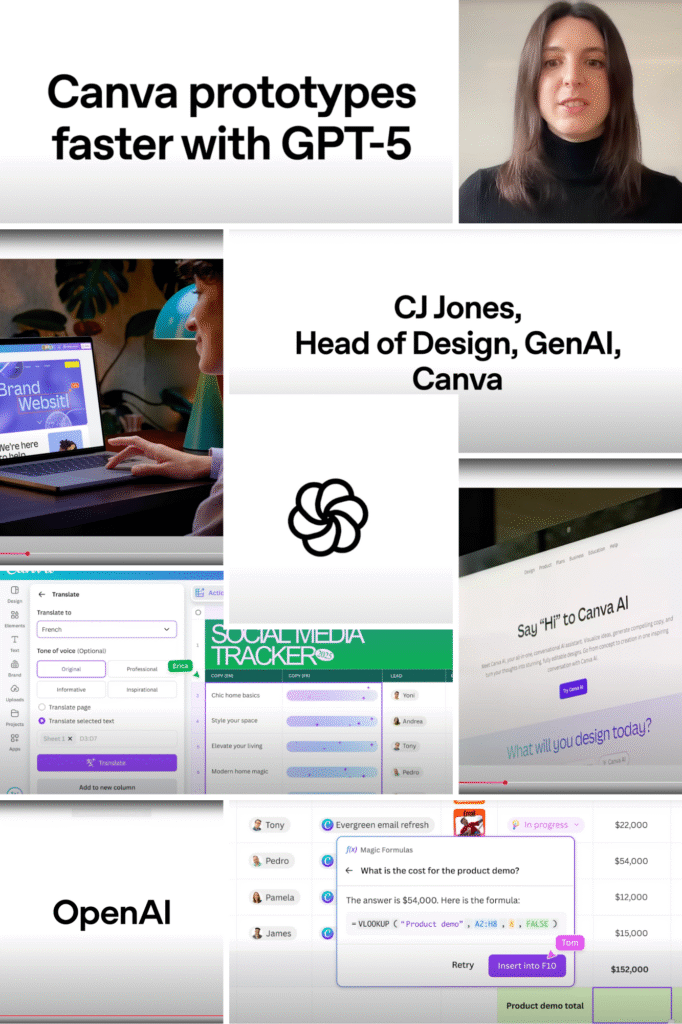Click the Try Canva AI button on monitor
This screenshot has width=682, height=1024.
pos(573,689)
